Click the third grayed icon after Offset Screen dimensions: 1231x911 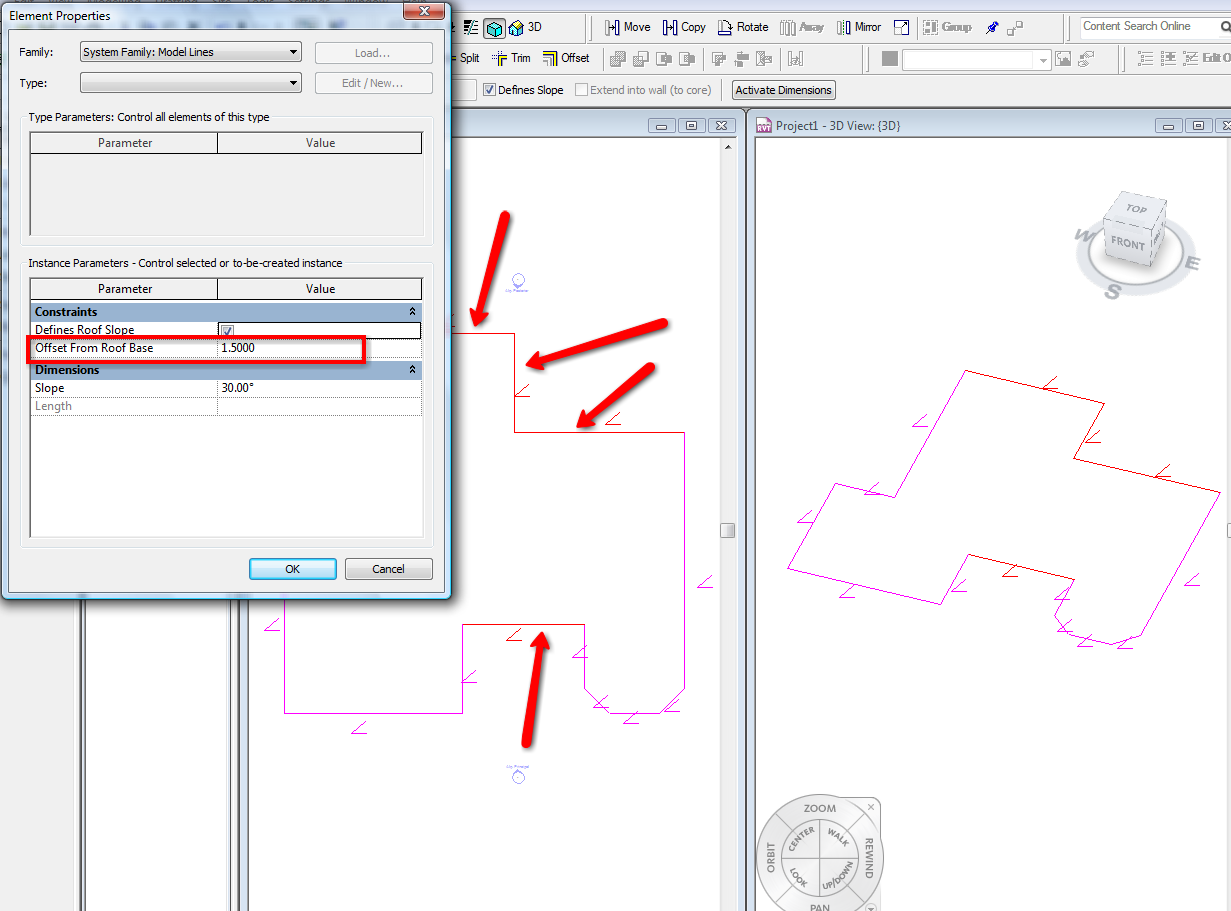pos(663,58)
